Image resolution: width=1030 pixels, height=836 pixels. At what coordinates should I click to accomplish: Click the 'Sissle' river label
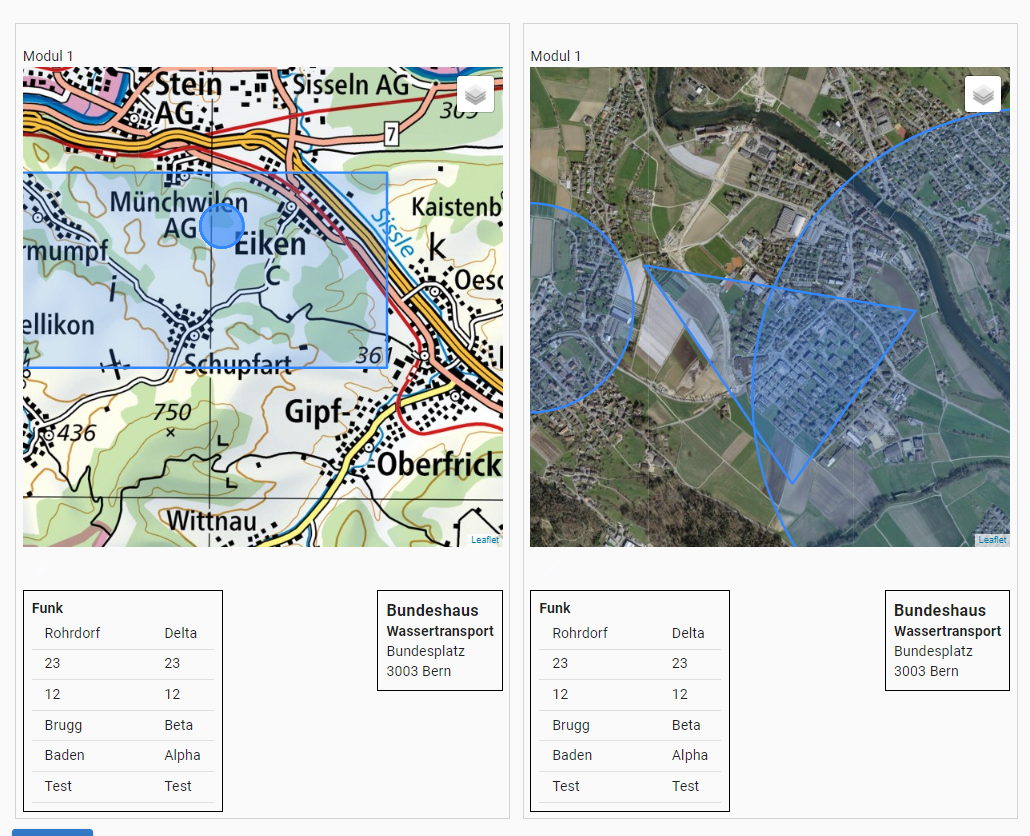(x=392, y=234)
